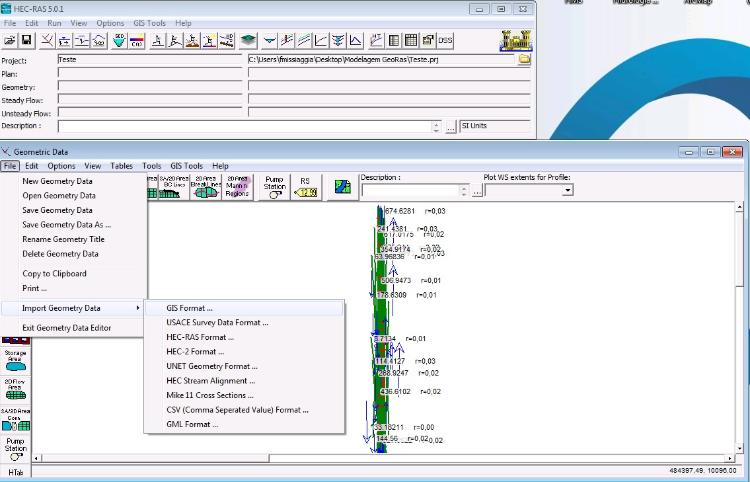750x482 pixels.
Task: View general profile plot icon
Action: tap(304, 41)
